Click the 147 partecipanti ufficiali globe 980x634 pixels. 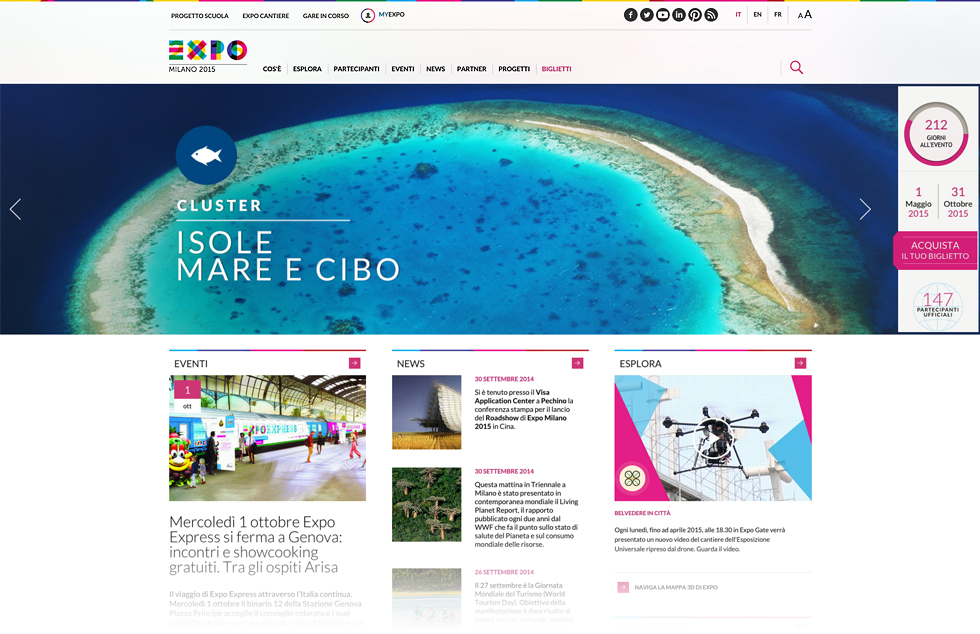(938, 306)
